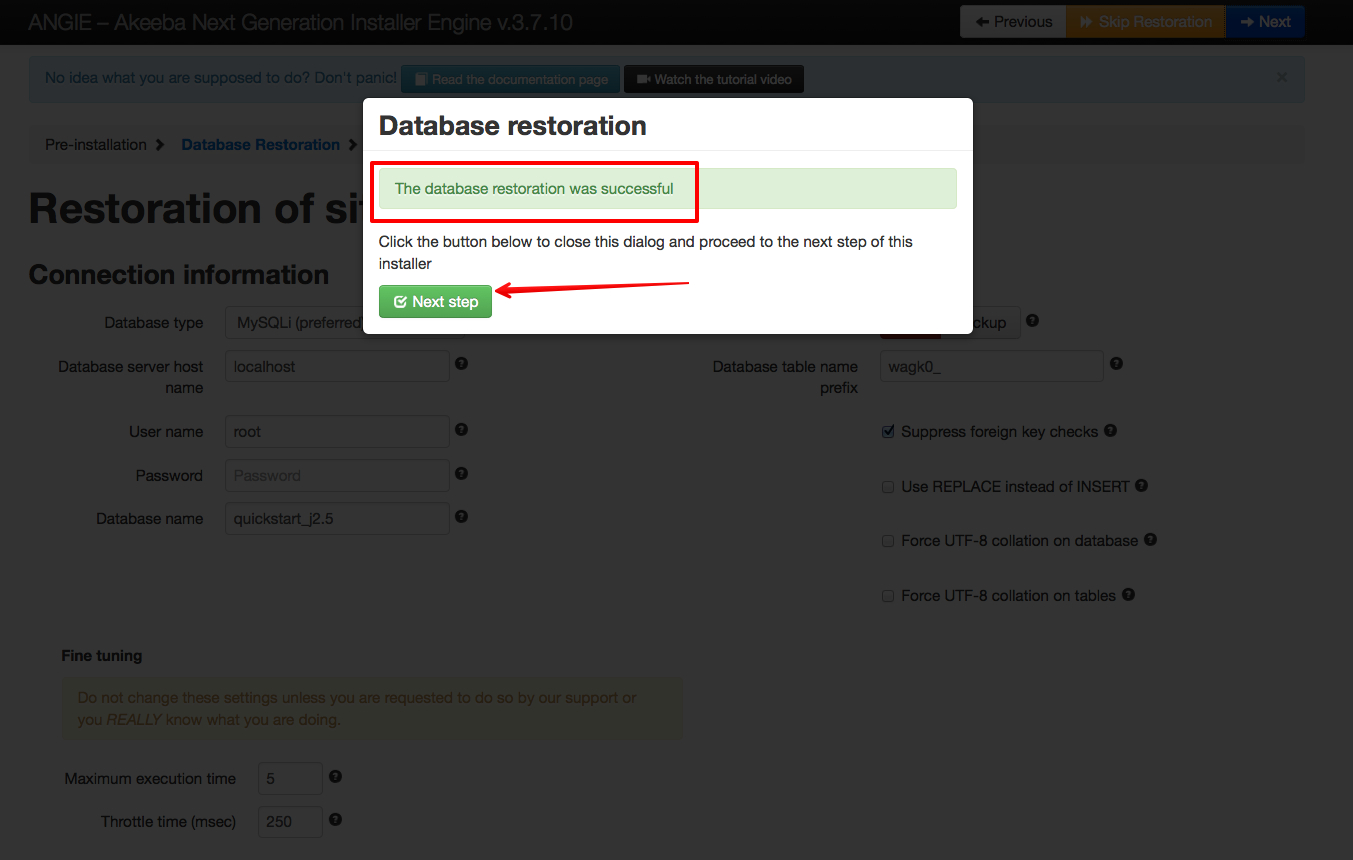
Task: Click the Connection information heading
Action: pos(179,275)
